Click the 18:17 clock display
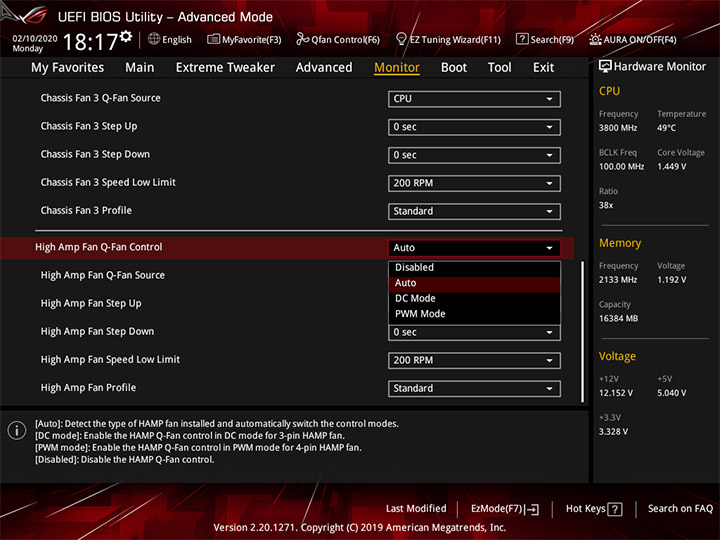Image resolution: width=720 pixels, height=540 pixels. 90,42
